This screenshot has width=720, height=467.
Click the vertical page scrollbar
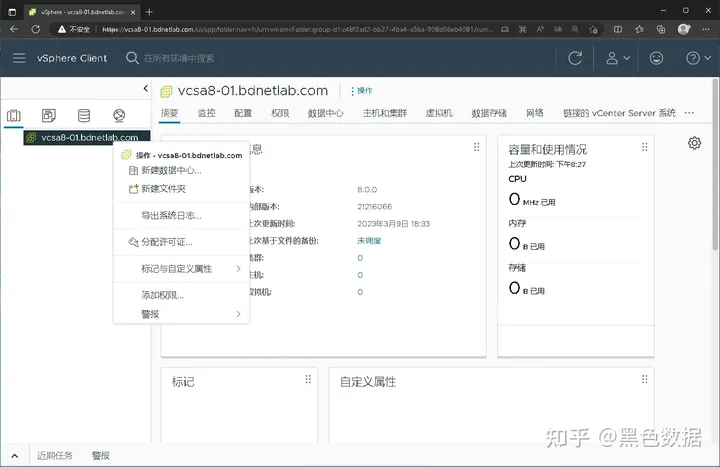[715, 165]
